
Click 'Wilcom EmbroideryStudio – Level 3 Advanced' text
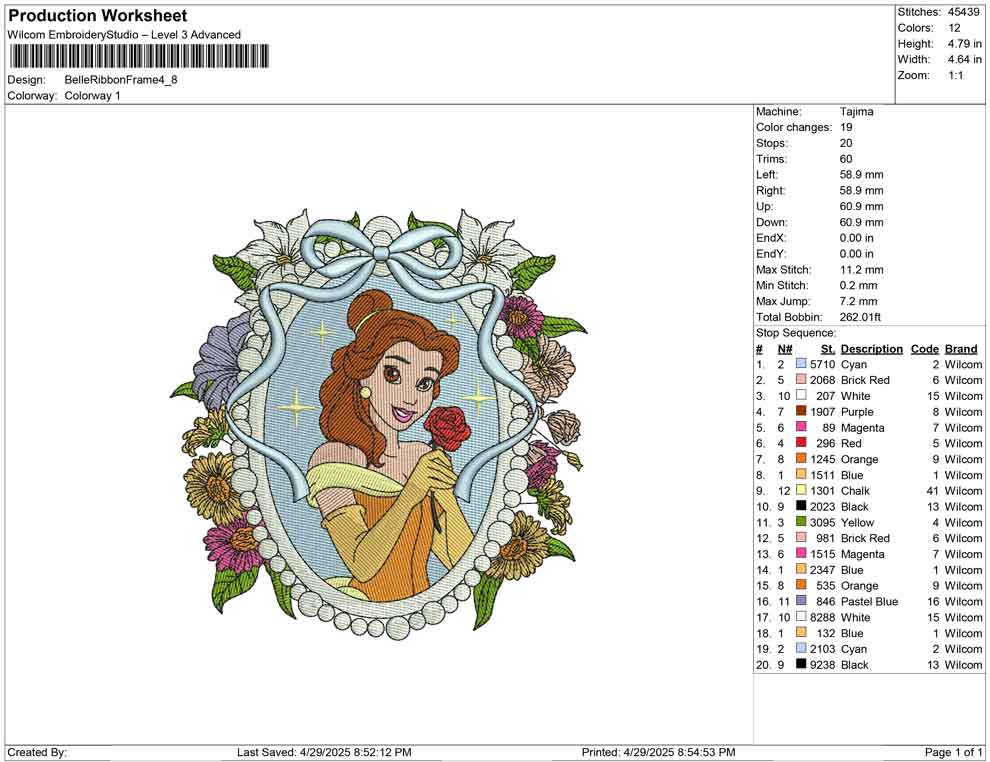click(x=124, y=35)
